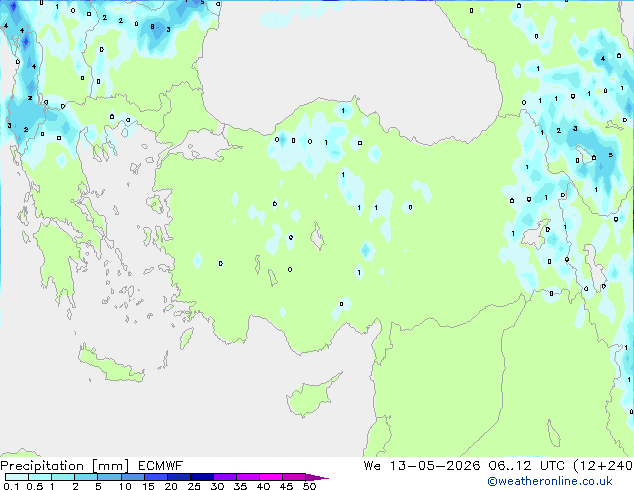The image size is (634, 490).
Task: Click the over-50 mm arrow tip of legend
Action: (x=317, y=477)
